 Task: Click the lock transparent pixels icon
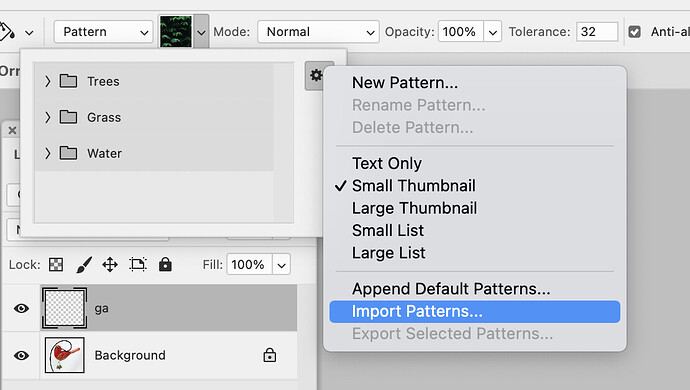coord(56,265)
